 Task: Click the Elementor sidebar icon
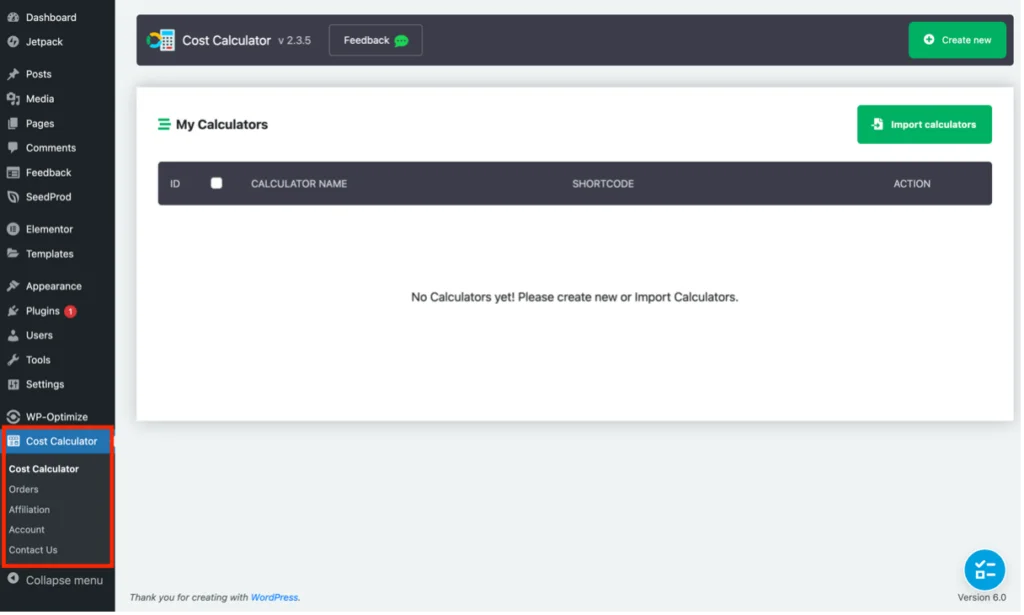pyautogui.click(x=13, y=230)
